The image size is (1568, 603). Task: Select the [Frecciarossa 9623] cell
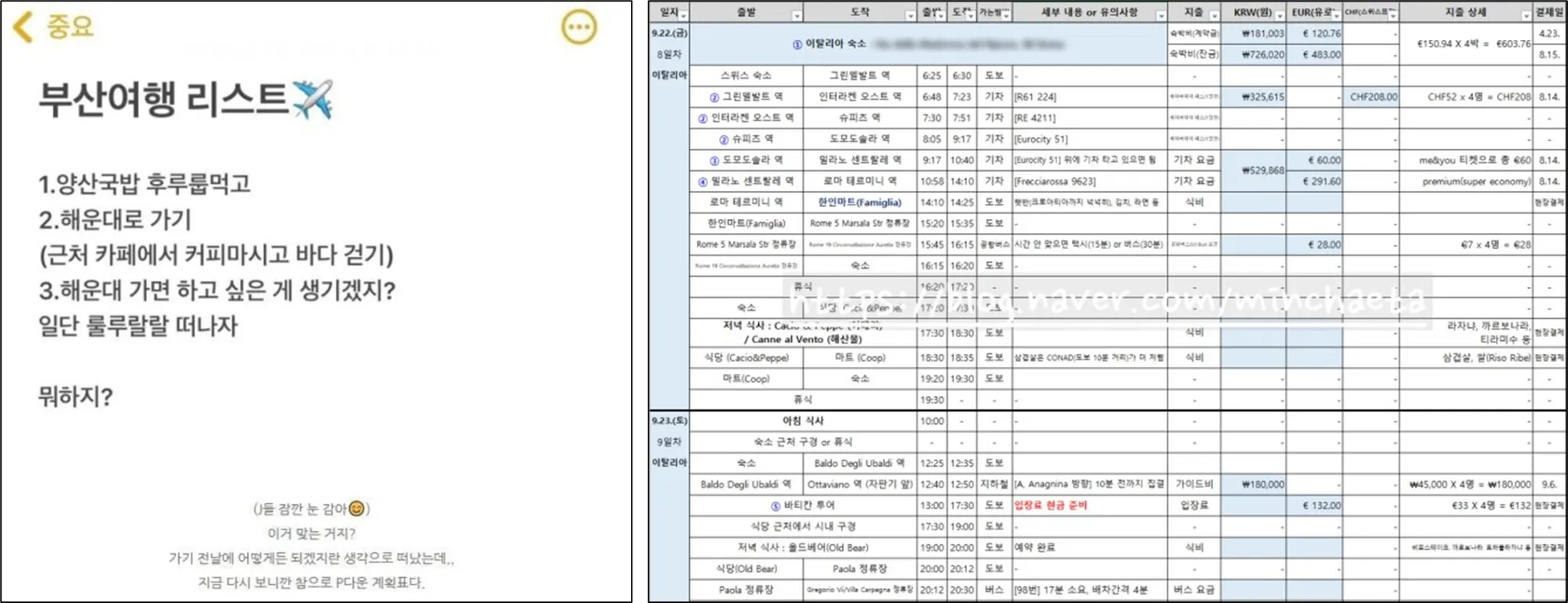click(1089, 182)
